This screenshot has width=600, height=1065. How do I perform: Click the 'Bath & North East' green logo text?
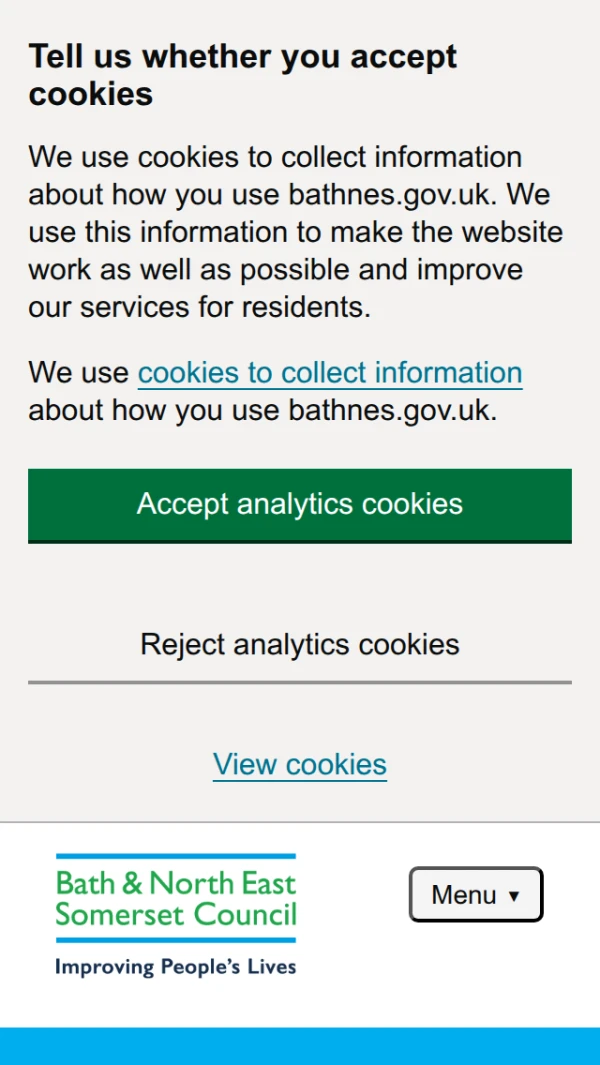pyautogui.click(x=176, y=883)
